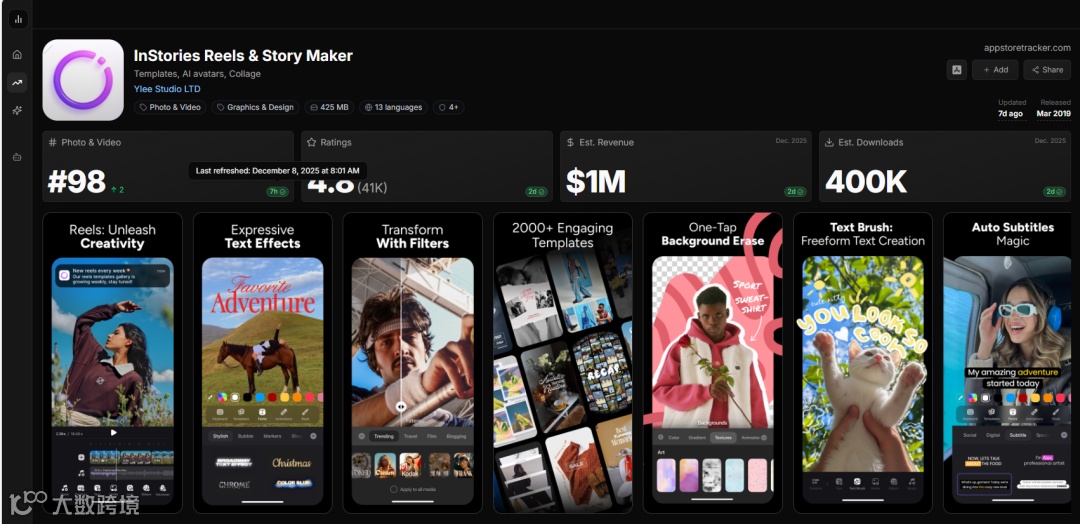The width and height of the screenshot is (1080, 524).
Task: Select the Graphics & Design category tag
Action: pyautogui.click(x=255, y=107)
